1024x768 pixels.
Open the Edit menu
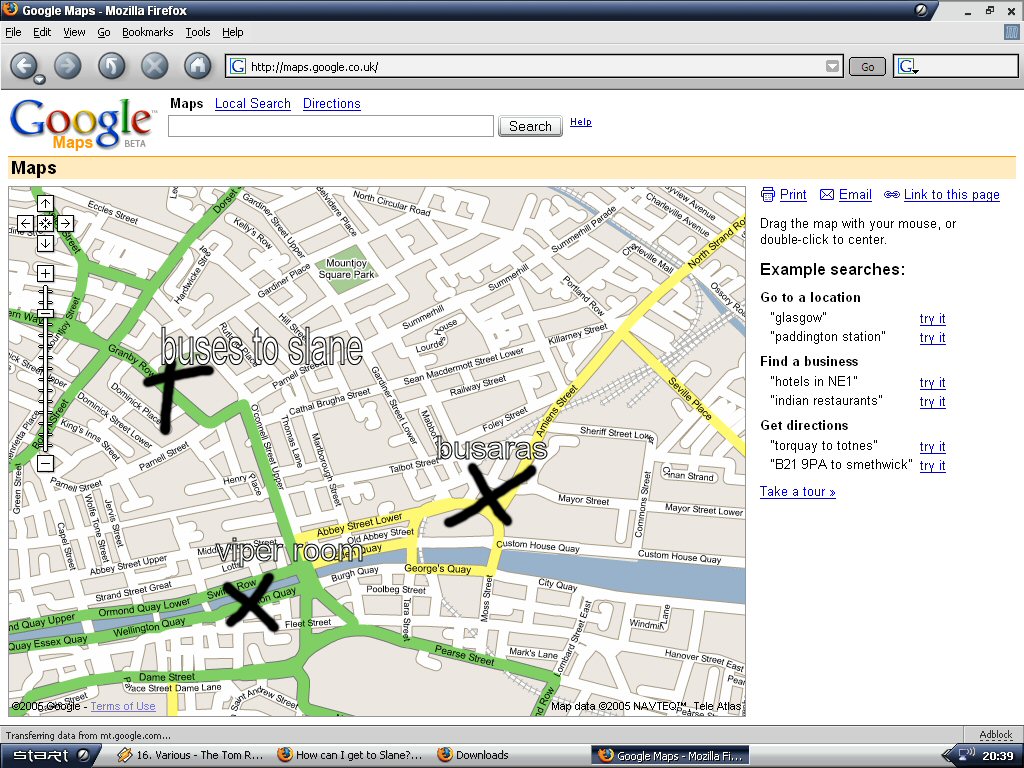coord(42,32)
